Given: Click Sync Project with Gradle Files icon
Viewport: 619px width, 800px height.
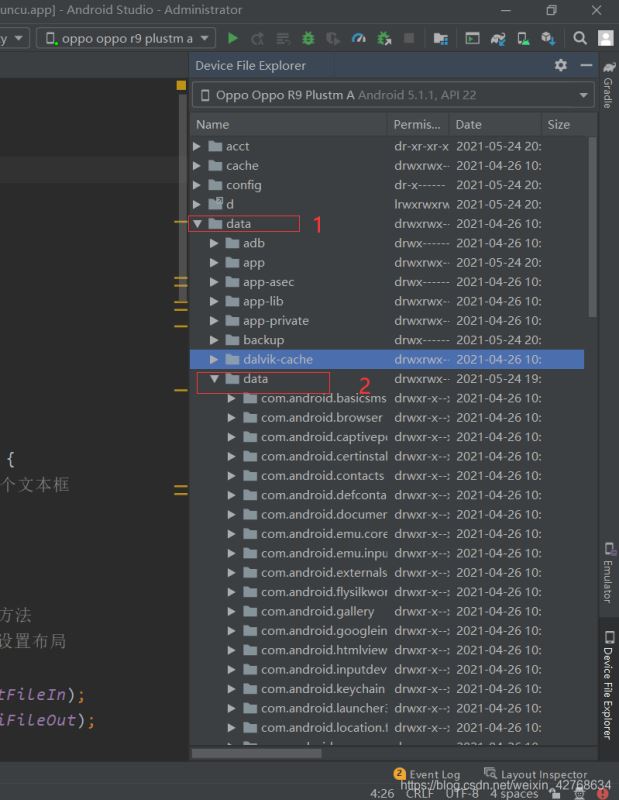Looking at the screenshot, I should click(x=498, y=38).
